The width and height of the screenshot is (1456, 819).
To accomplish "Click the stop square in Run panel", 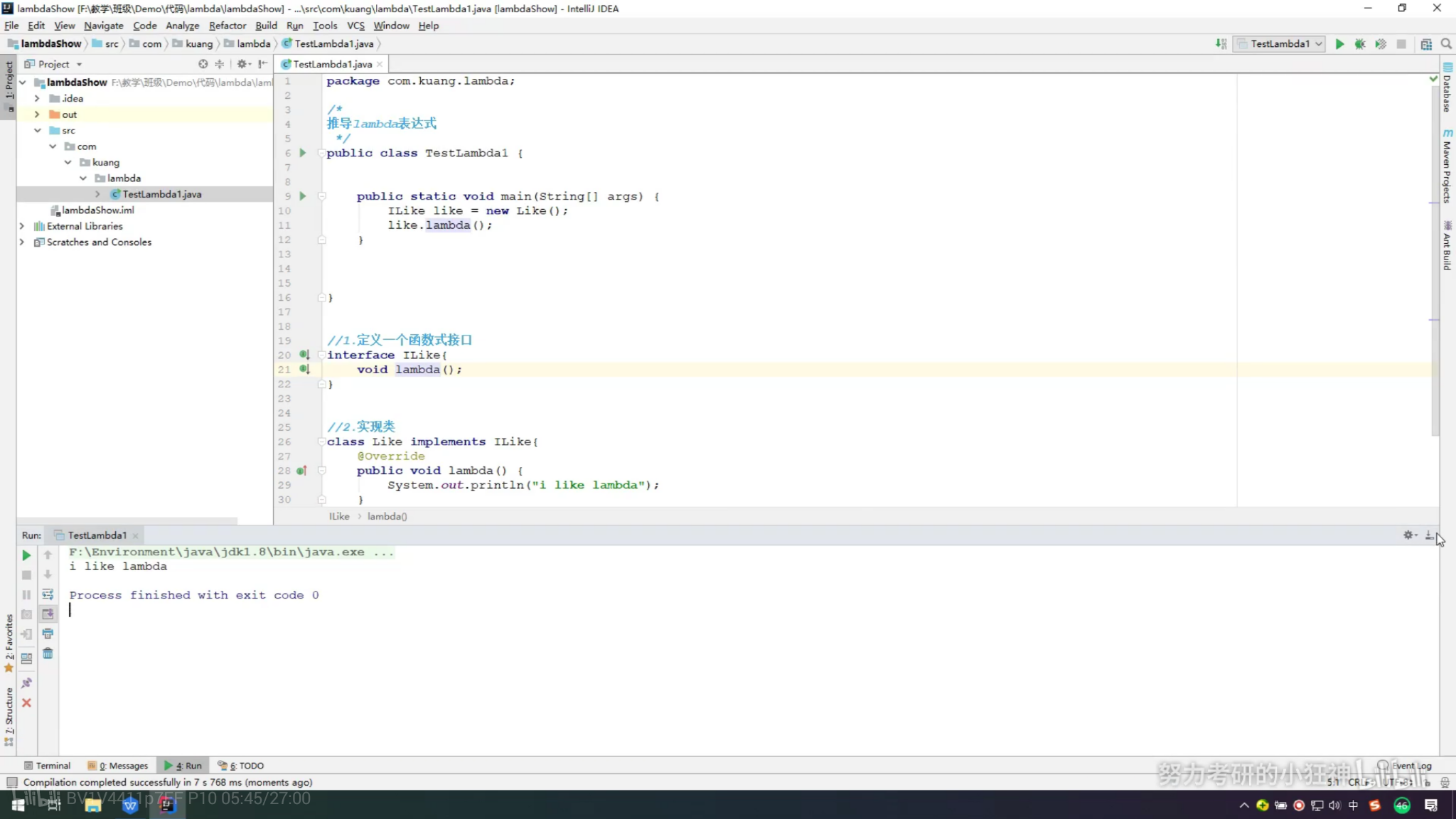I will coord(26,574).
